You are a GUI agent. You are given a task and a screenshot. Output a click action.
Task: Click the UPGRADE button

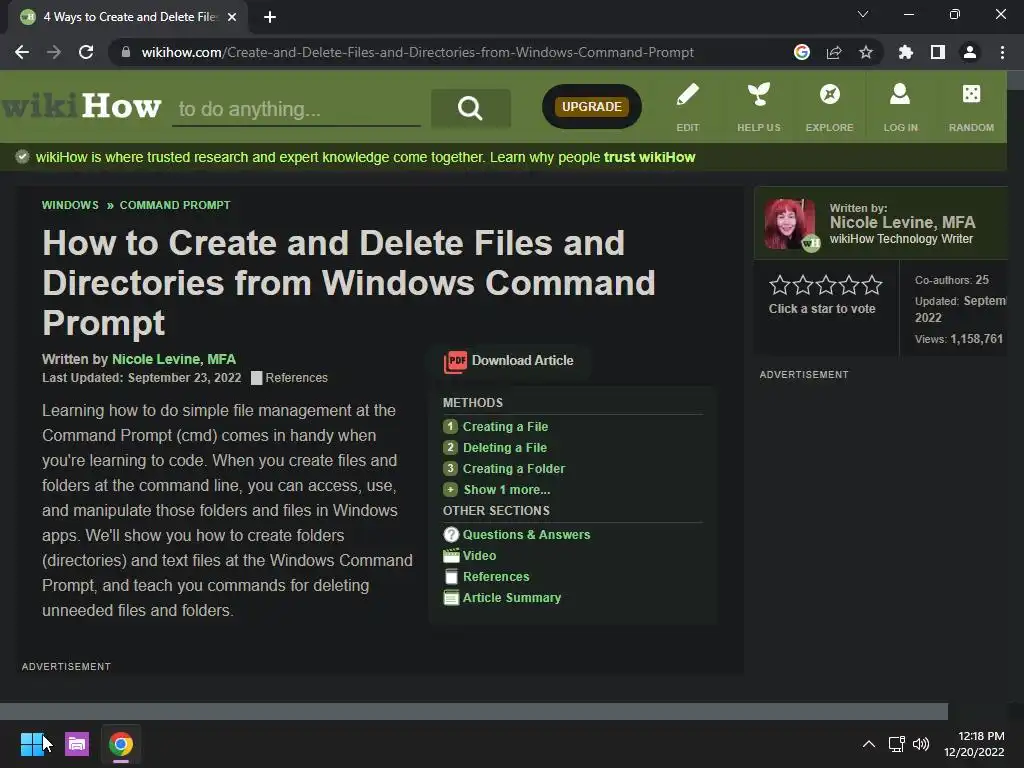tap(592, 106)
